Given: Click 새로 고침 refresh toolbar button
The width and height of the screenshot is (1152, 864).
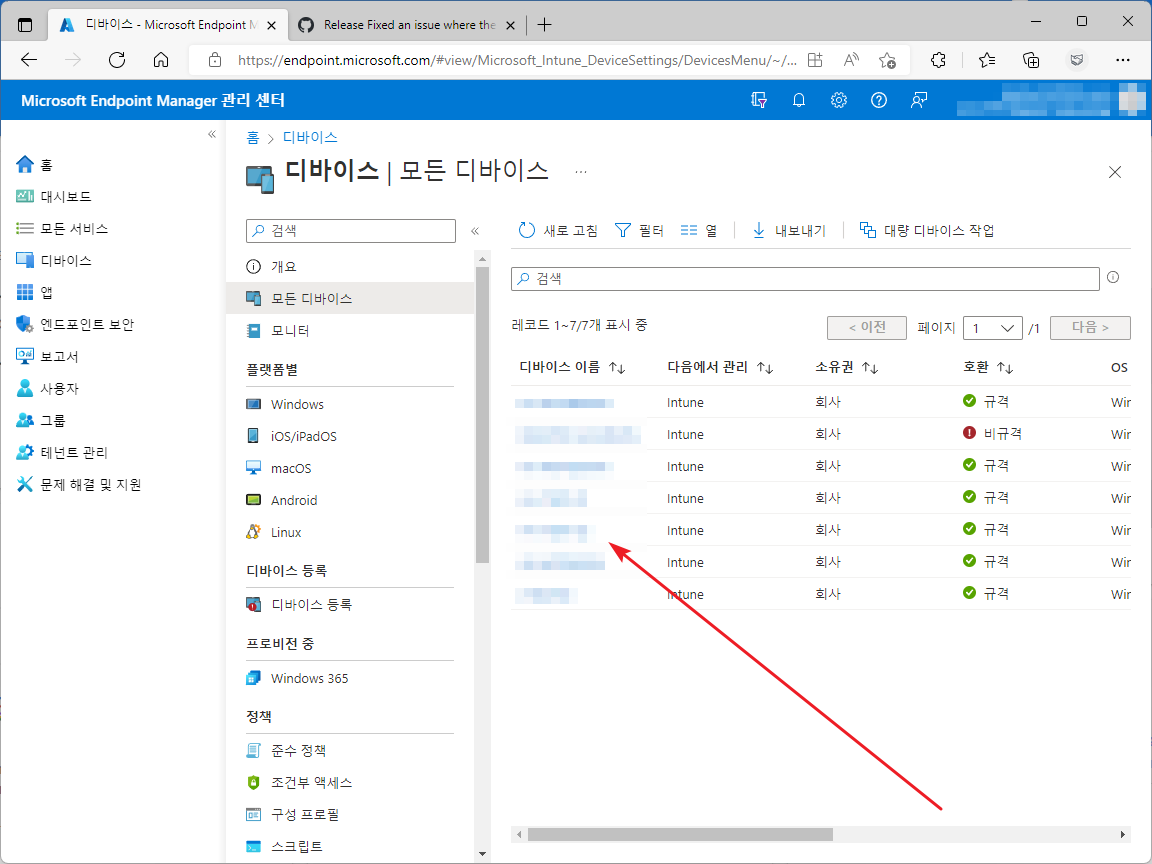Looking at the screenshot, I should [558, 231].
